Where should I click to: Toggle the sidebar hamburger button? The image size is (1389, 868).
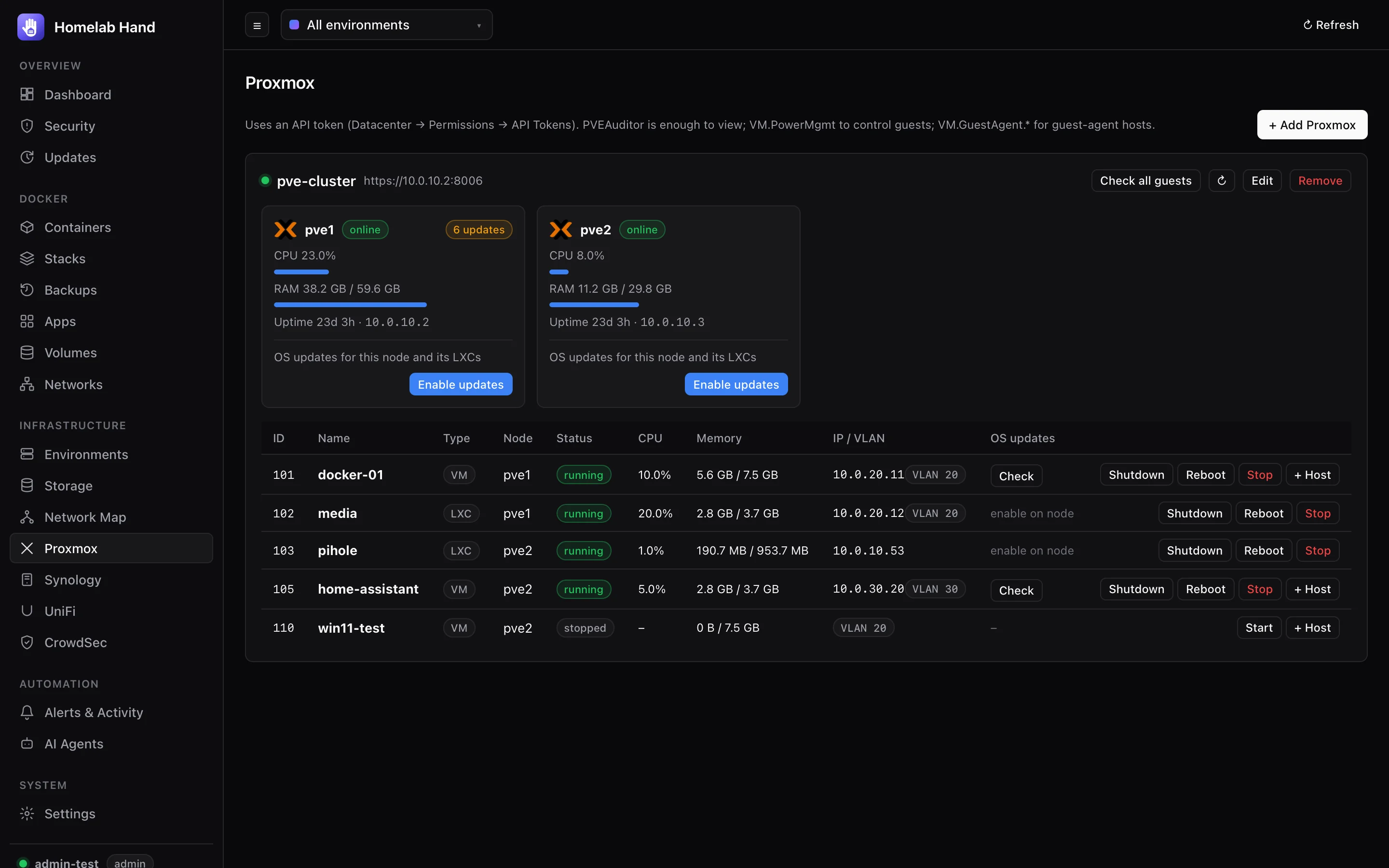coord(257,25)
